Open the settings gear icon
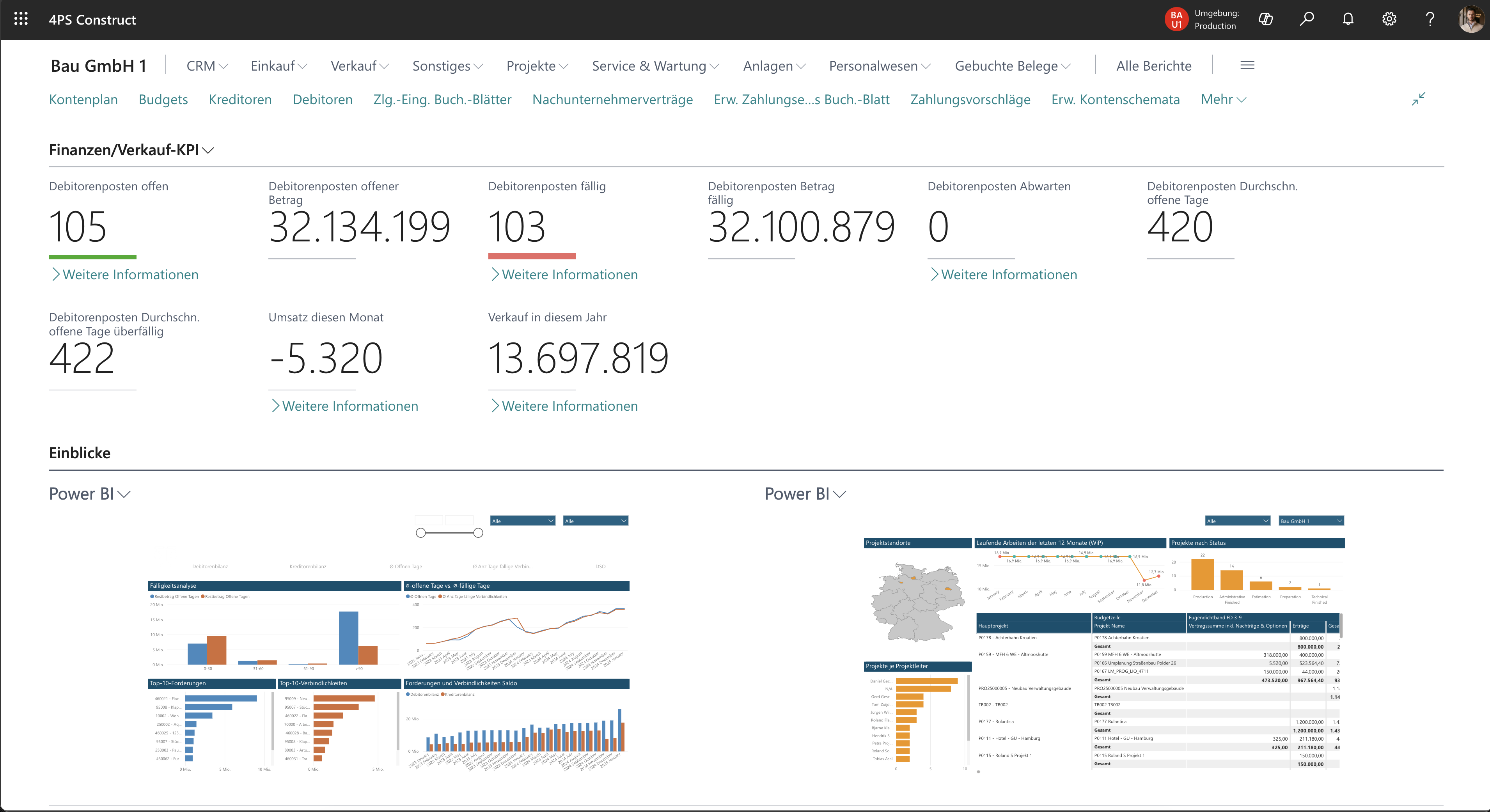This screenshot has width=1490, height=812. pos(1389,19)
